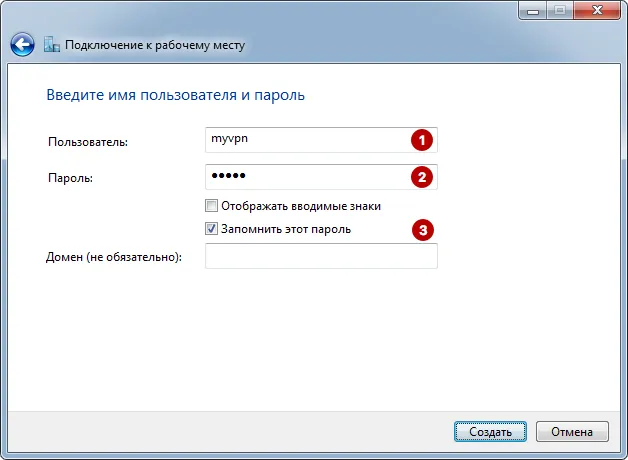Click the Пароль: label

tap(70, 178)
